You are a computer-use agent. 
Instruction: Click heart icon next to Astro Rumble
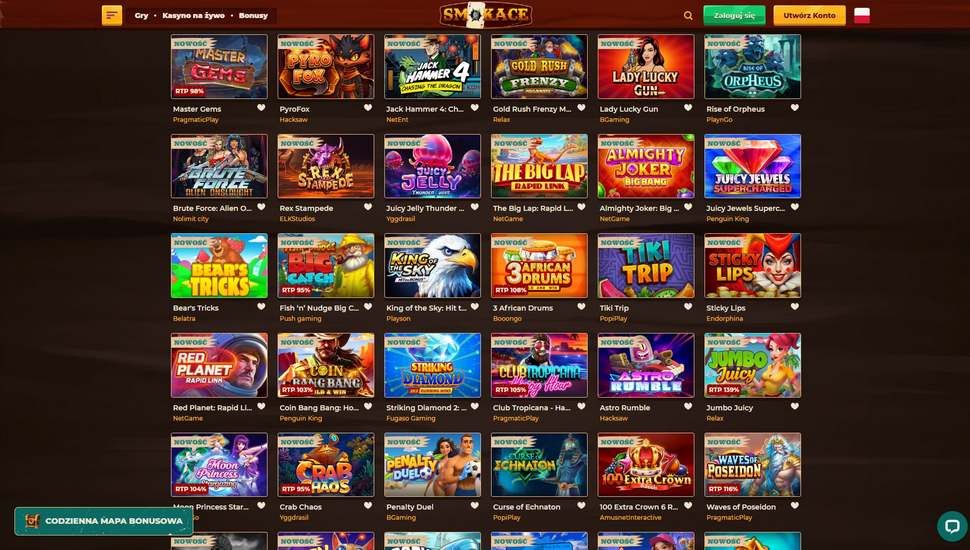[x=688, y=406]
